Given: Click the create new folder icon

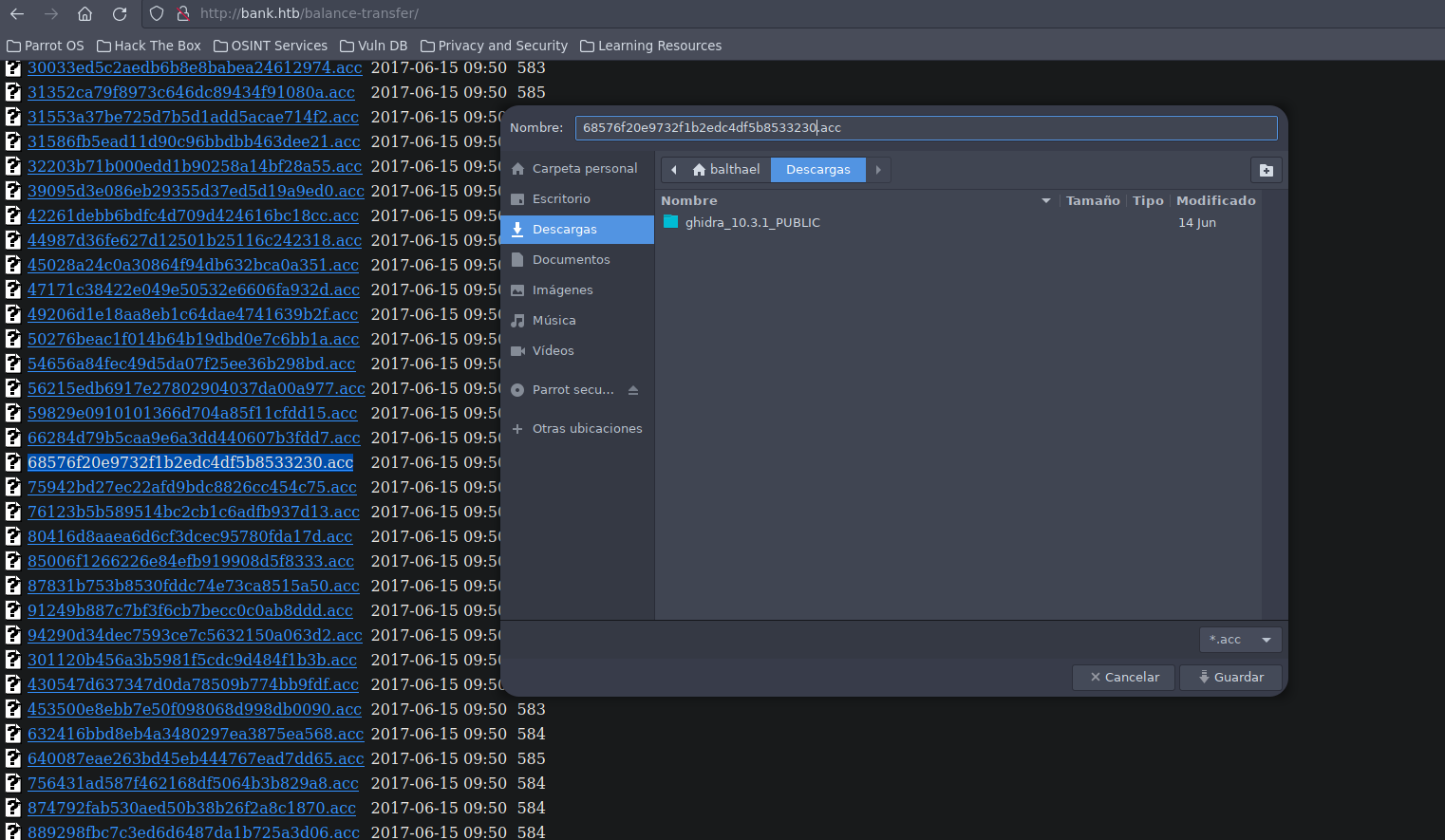Looking at the screenshot, I should [1266, 170].
